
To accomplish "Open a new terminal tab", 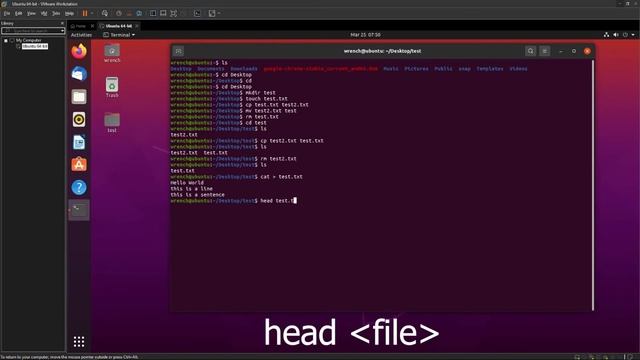I will pyautogui.click(x=178, y=51).
